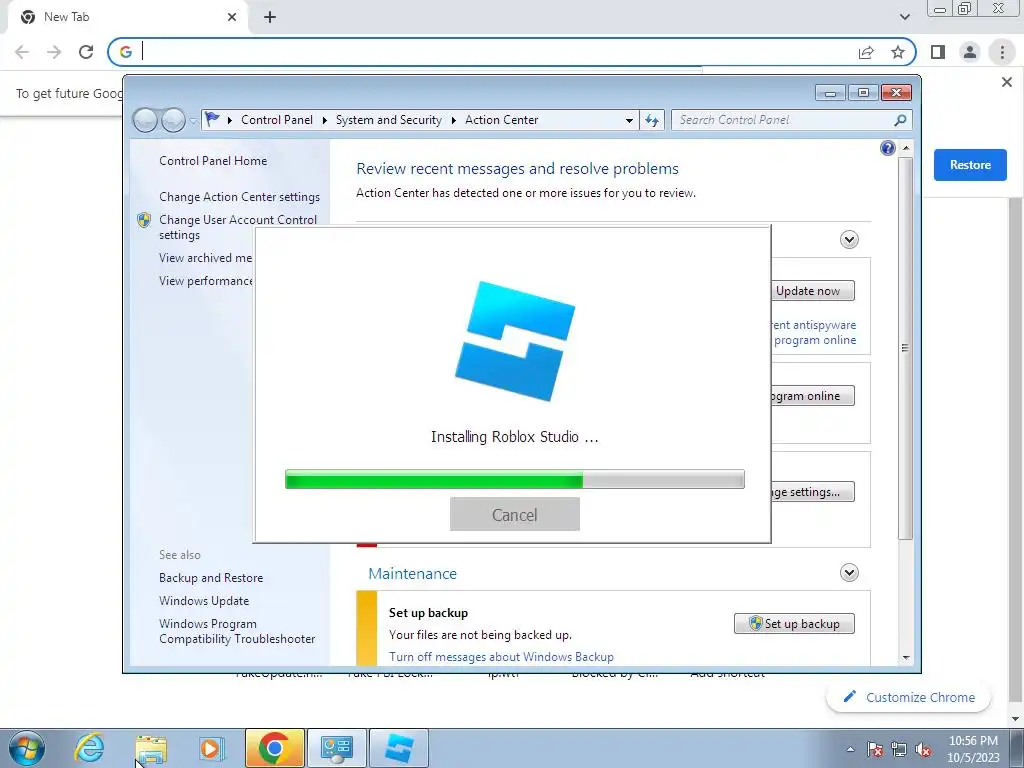Screen dimensions: 1024x768
Task: Click the Control Panel forward arrow button
Action: click(173, 120)
